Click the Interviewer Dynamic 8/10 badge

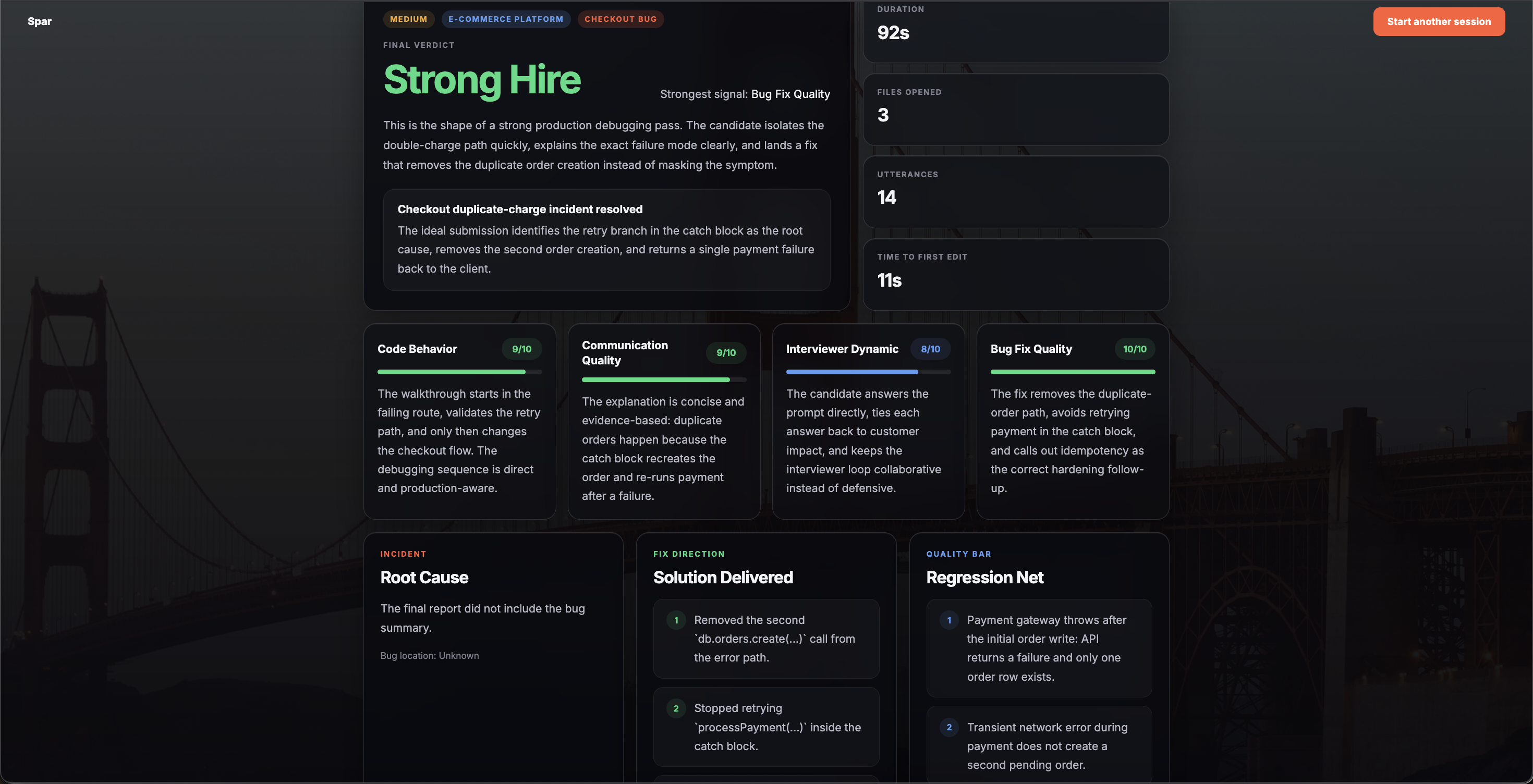coord(930,349)
